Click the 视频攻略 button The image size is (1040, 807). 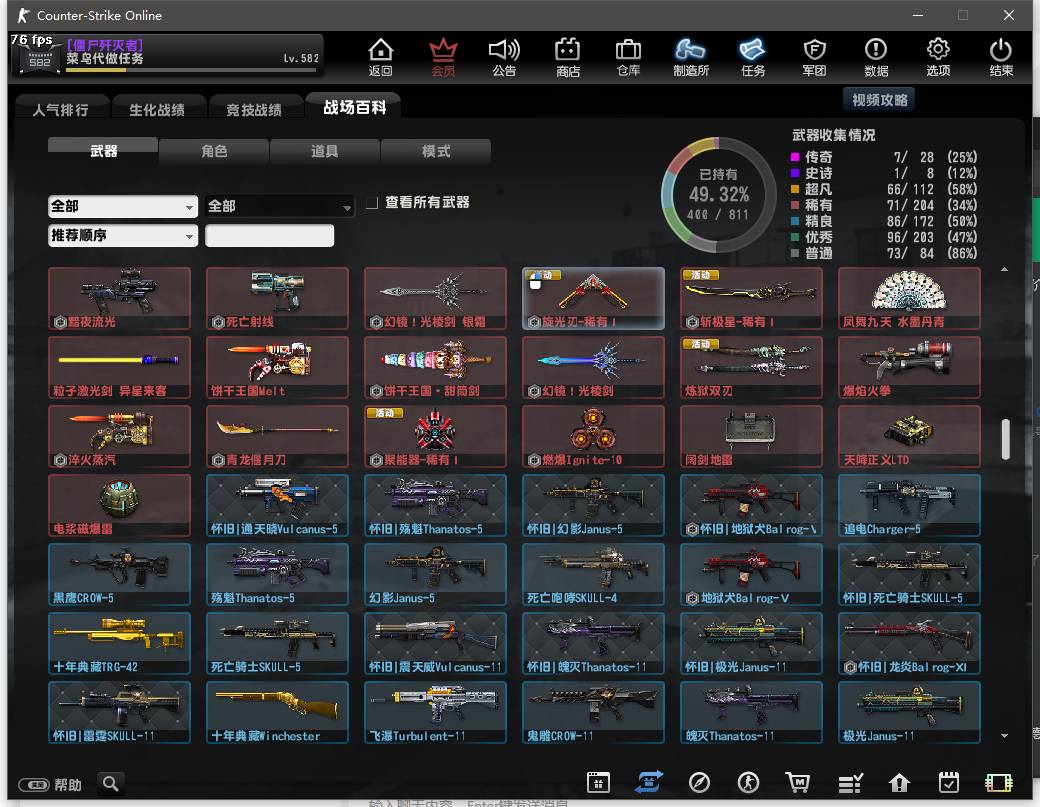[879, 100]
